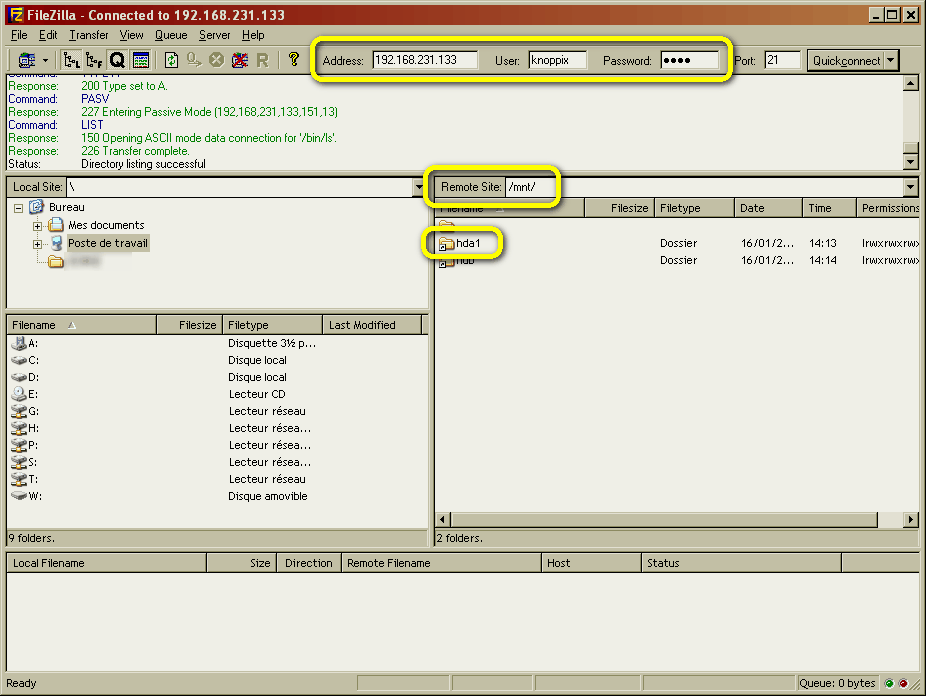Sort local files by Last Modified column
Screen dimensions: 926x696
372,325
